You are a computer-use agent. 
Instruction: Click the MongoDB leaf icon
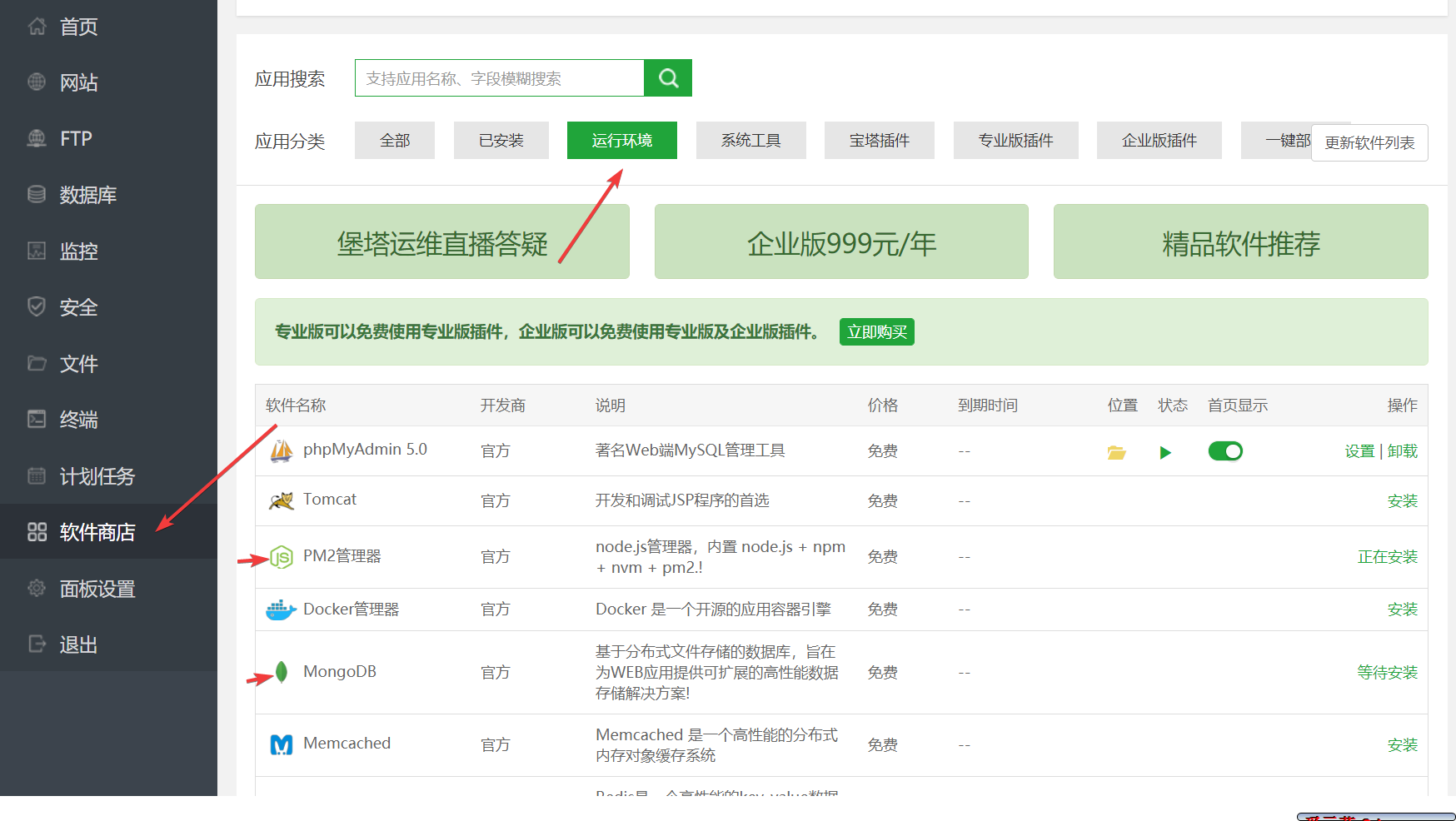tap(282, 672)
